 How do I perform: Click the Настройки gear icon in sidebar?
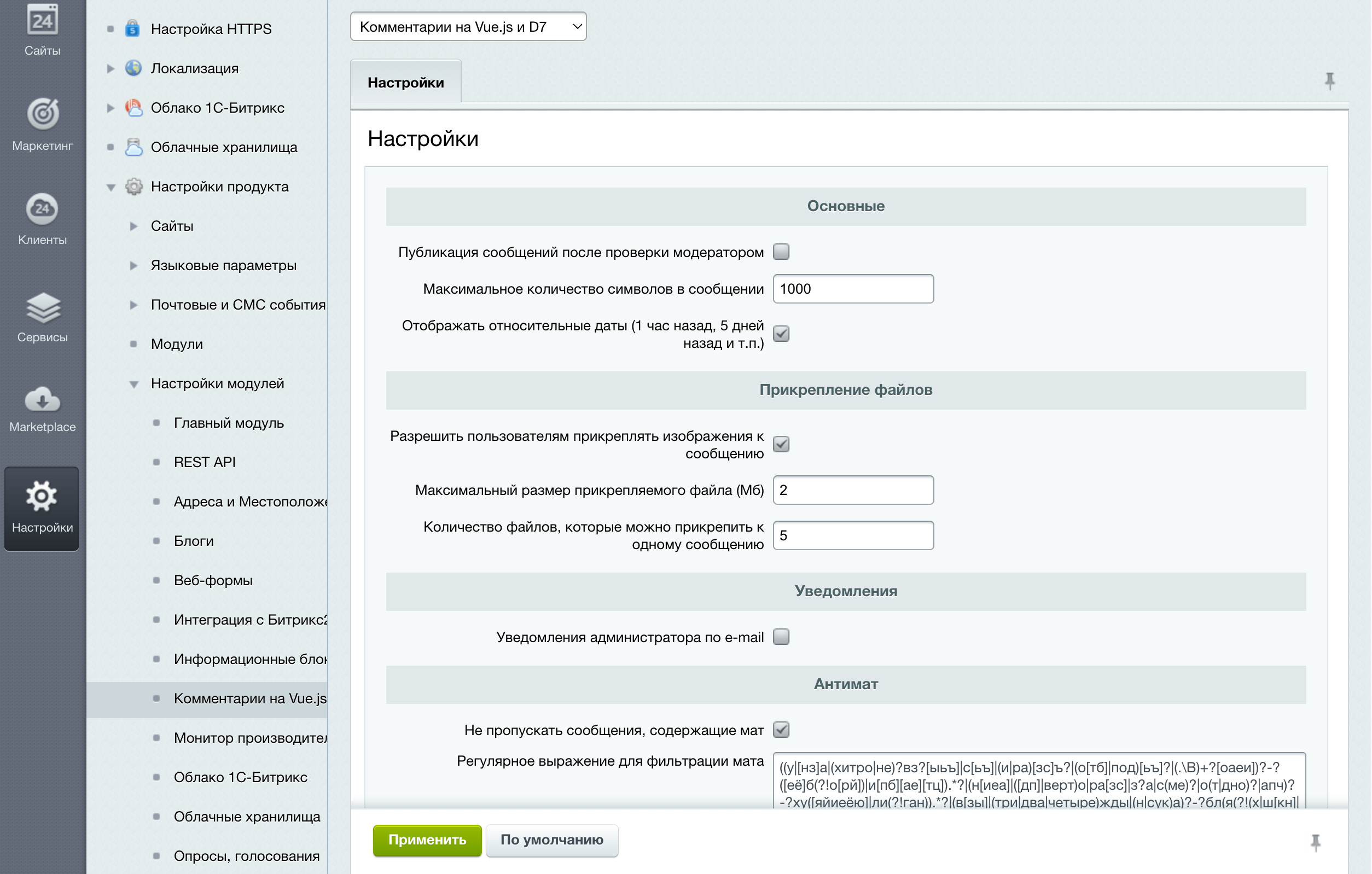42,497
